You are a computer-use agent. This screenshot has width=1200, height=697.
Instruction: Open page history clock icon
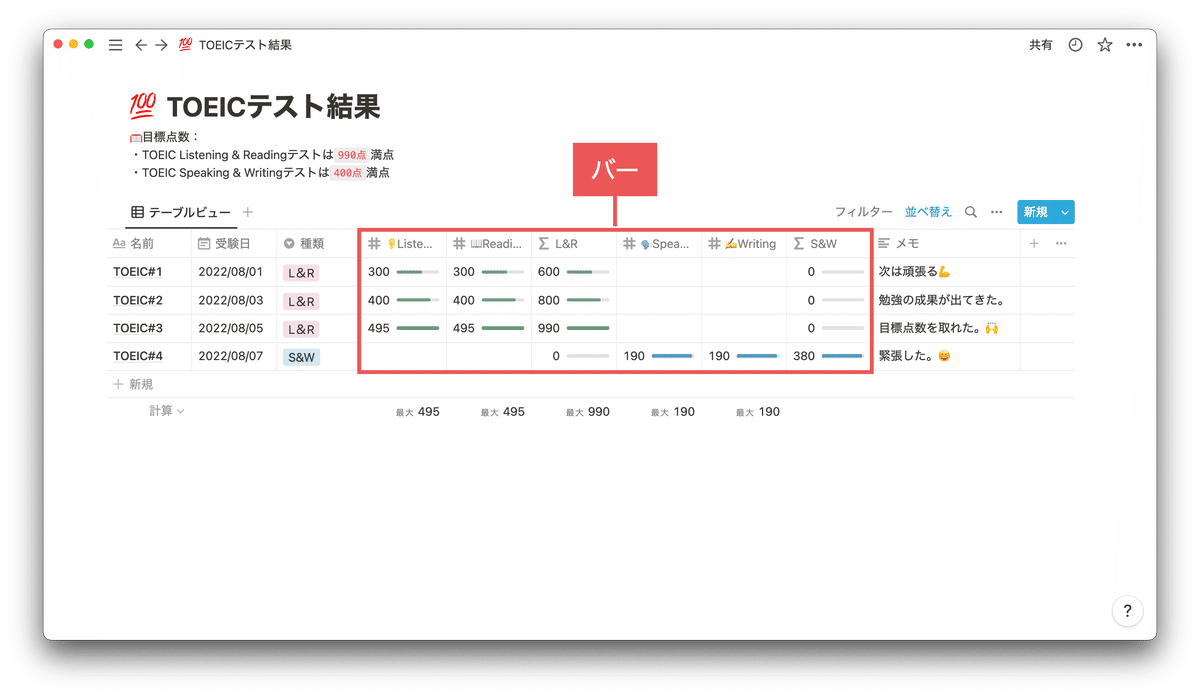pyautogui.click(x=1075, y=45)
